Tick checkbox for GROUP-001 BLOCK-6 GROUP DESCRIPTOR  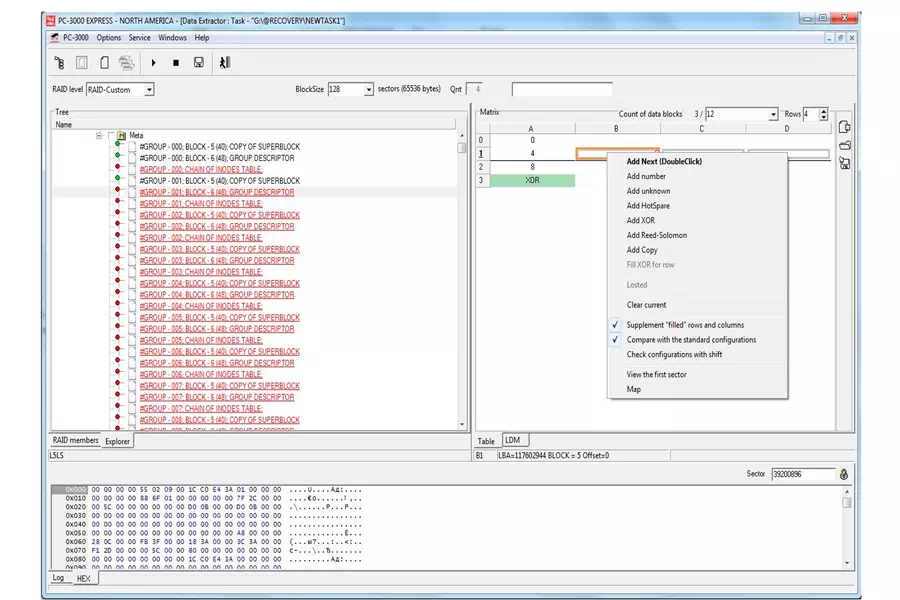[133, 192]
